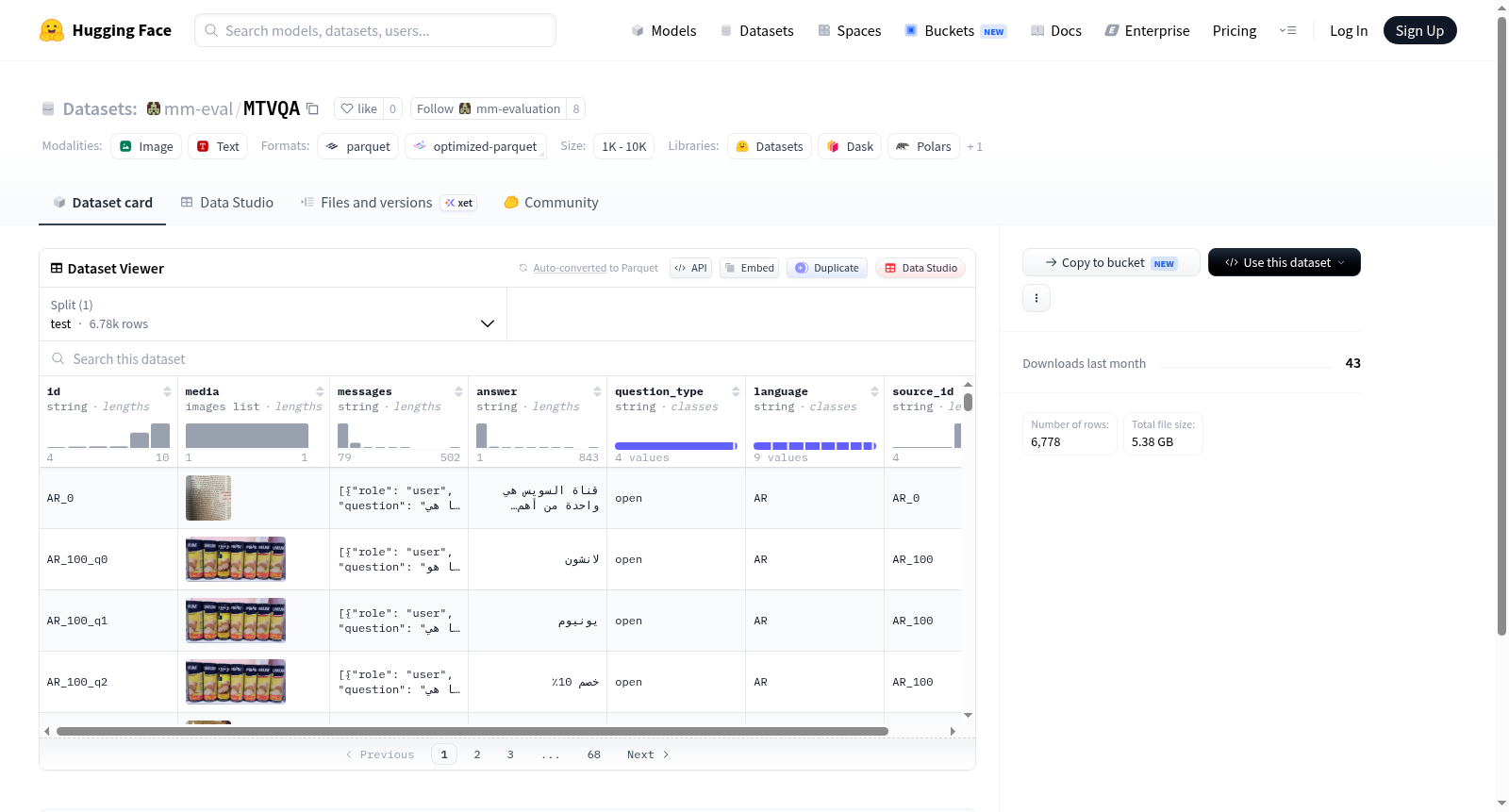Viewport: 1509px width, 812px height.
Task: Click the Sign Up button
Action: (1420, 30)
